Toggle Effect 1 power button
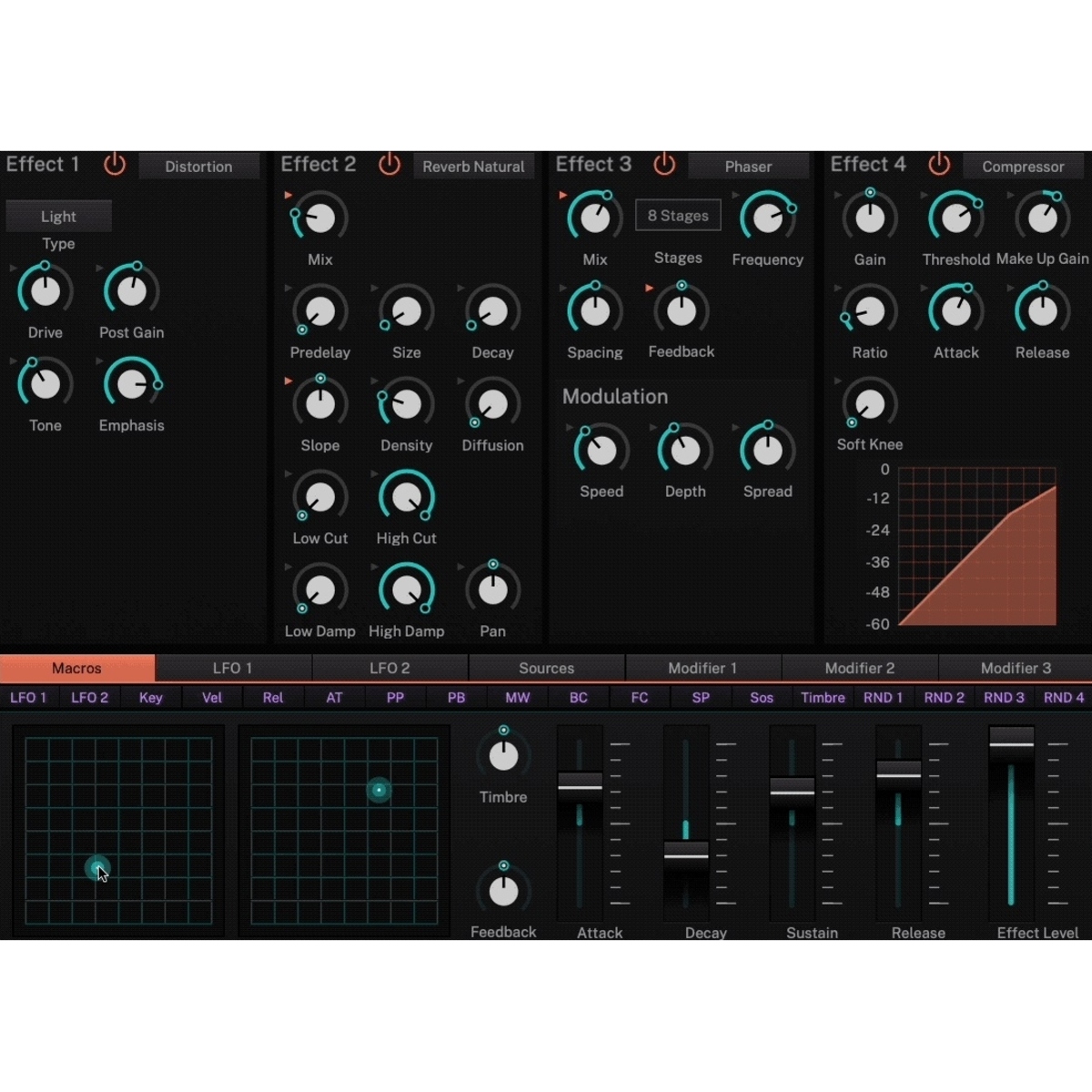 pyautogui.click(x=115, y=165)
